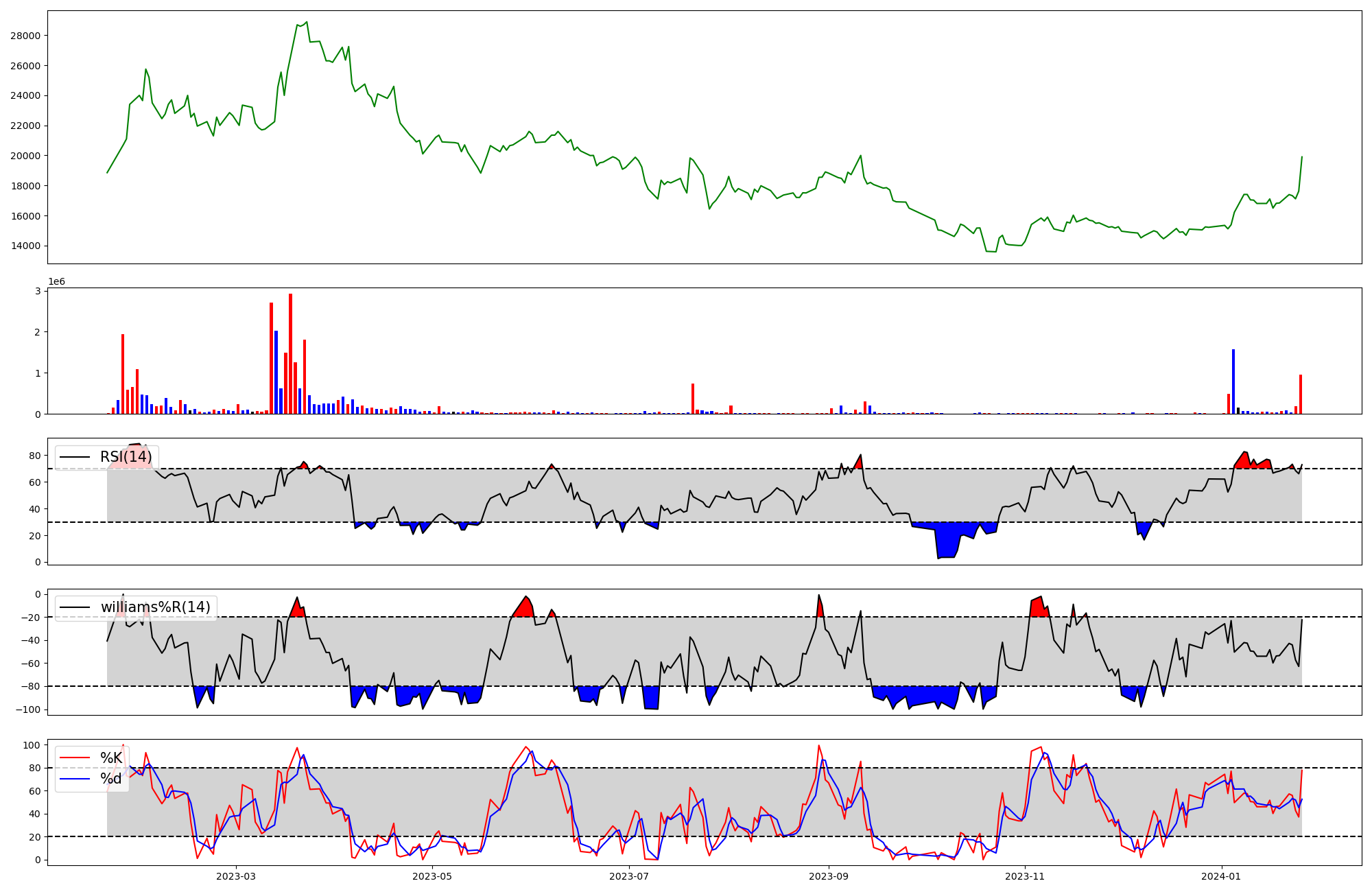Image resolution: width=1372 pixels, height=892 pixels.
Task: Click the williams%R(14) legend label
Action: coord(155,607)
